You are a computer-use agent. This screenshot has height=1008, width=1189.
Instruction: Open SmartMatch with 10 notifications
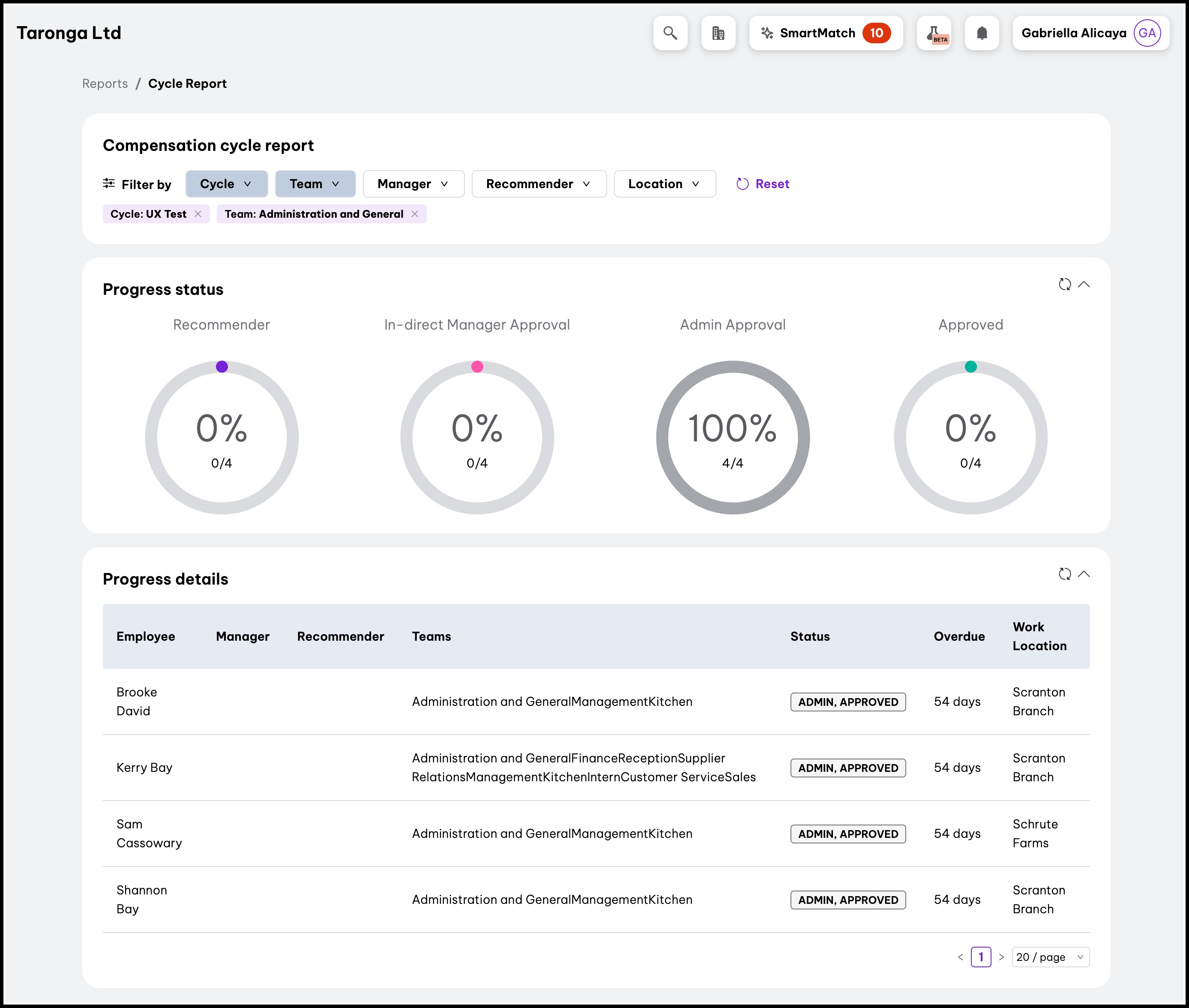pyautogui.click(x=825, y=33)
